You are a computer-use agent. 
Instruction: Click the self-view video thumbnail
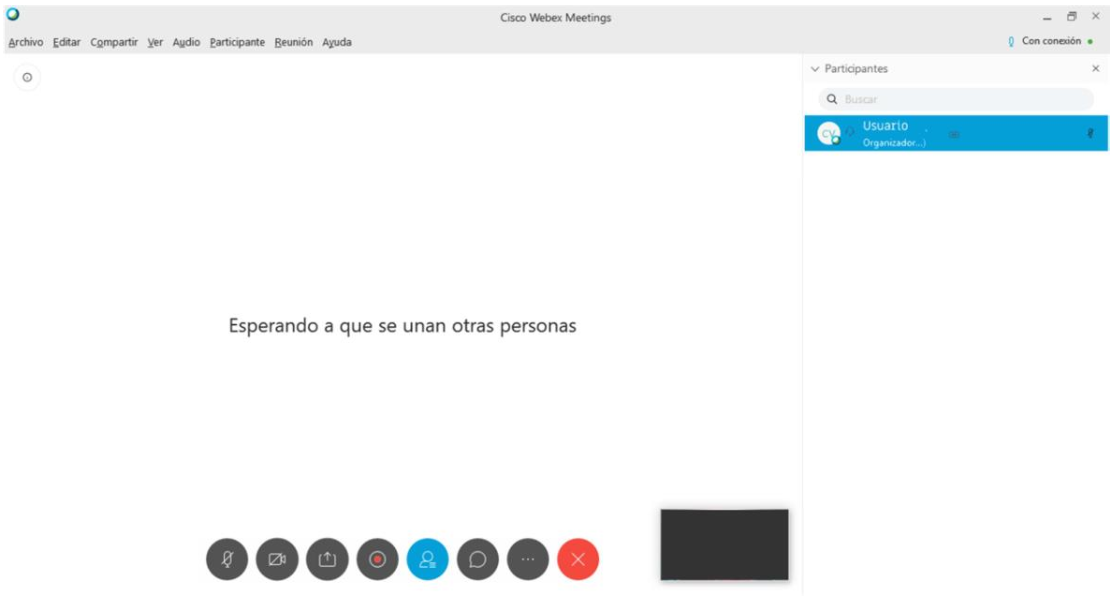tap(724, 544)
